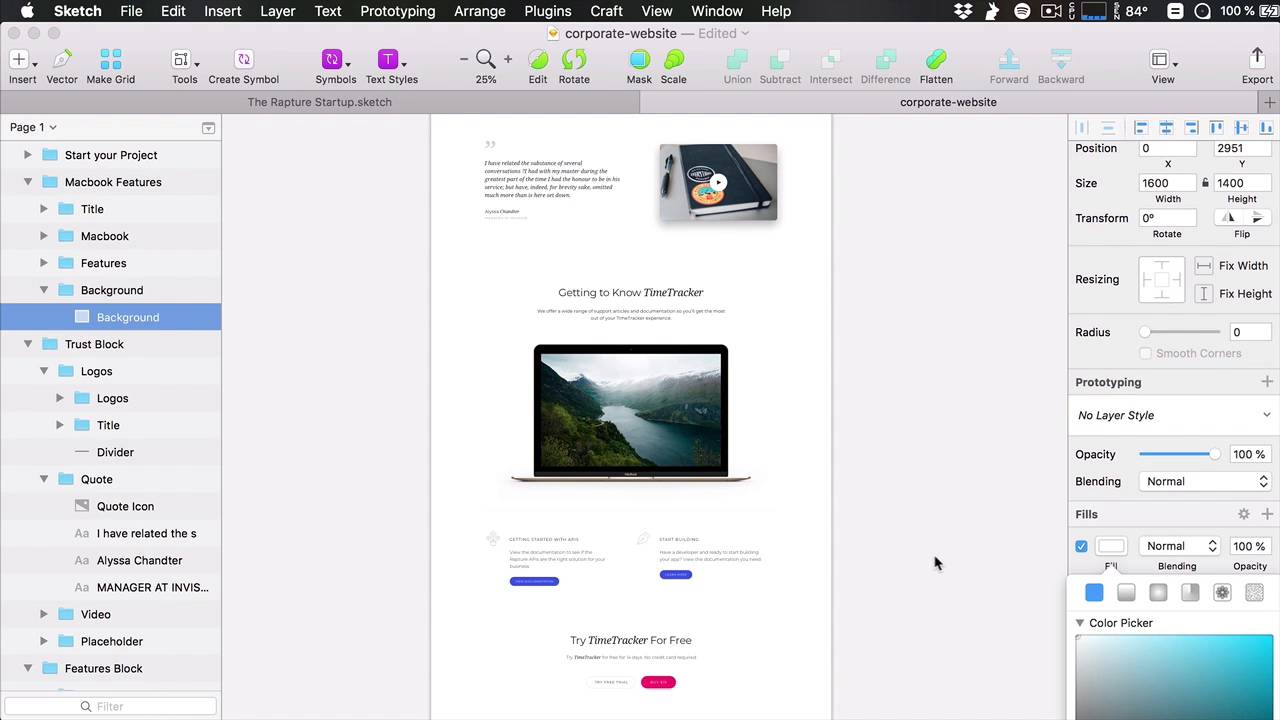Image resolution: width=1280 pixels, height=720 pixels.
Task: Click the Scale toolbar icon
Action: pyautogui.click(x=674, y=59)
